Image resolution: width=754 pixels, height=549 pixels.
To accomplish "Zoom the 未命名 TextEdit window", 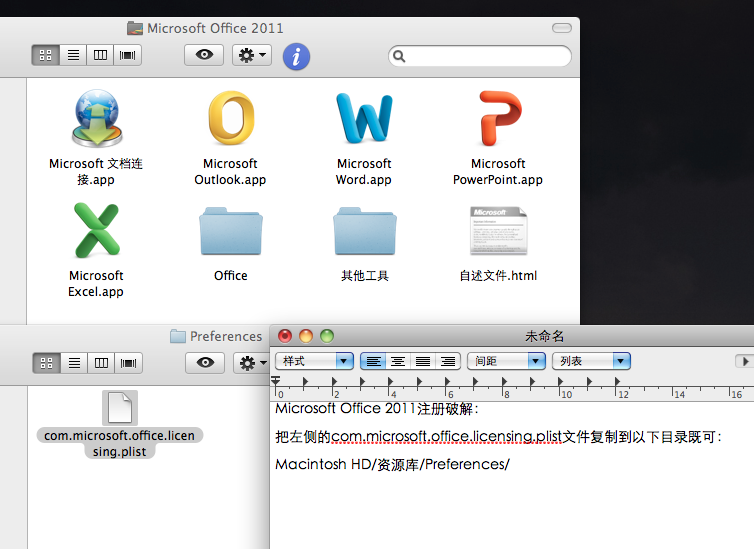I will coord(327,336).
